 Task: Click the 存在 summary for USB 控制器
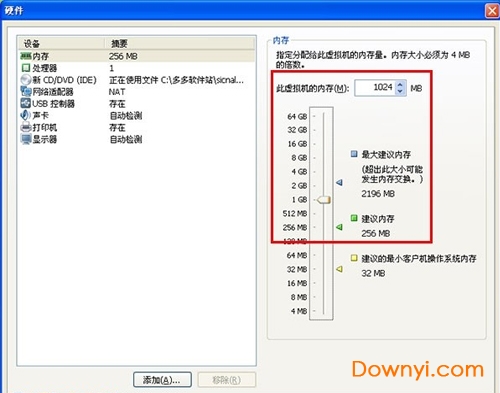[x=117, y=104]
